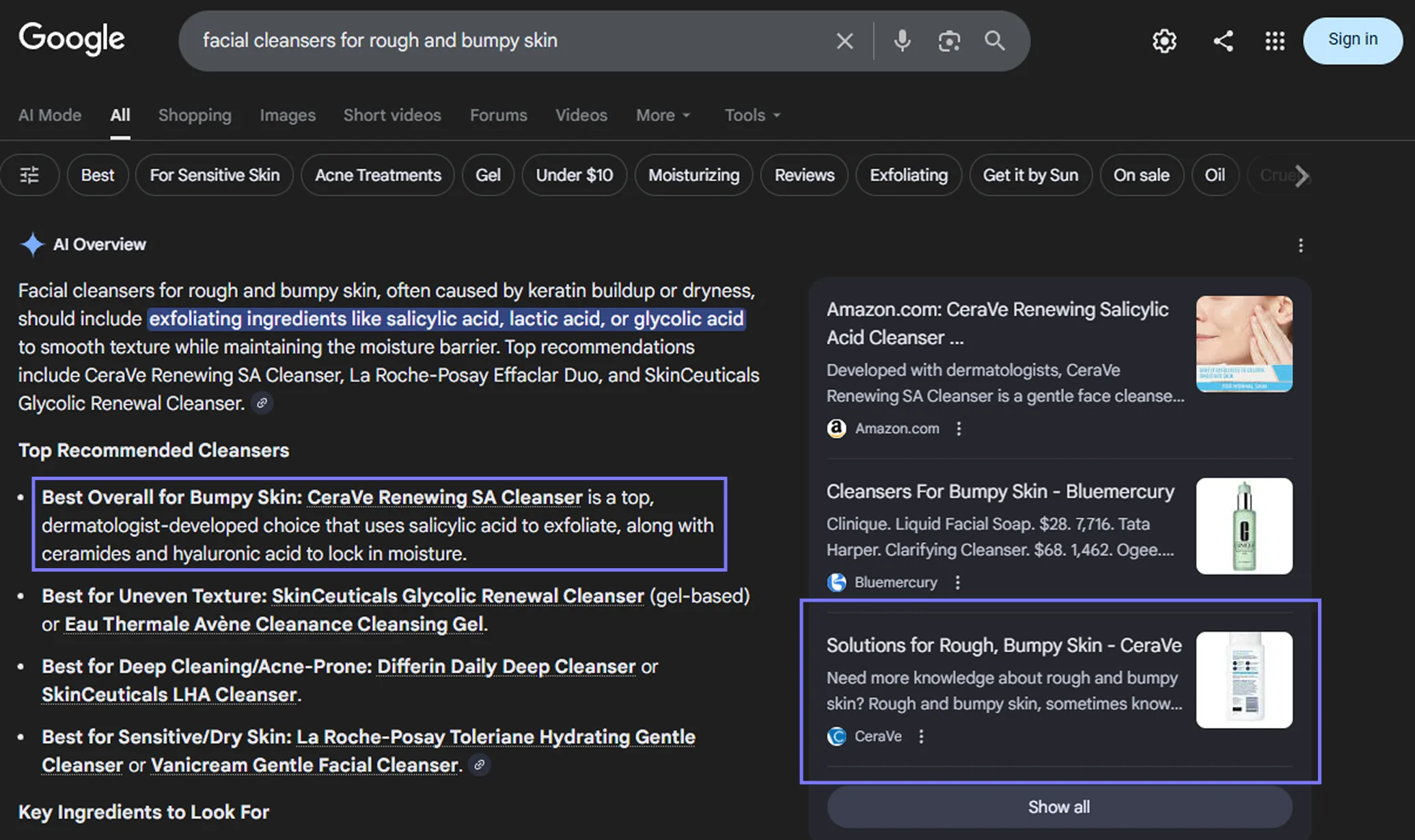This screenshot has width=1415, height=840.
Task: Open Amazon.com result options menu
Action: point(959,428)
